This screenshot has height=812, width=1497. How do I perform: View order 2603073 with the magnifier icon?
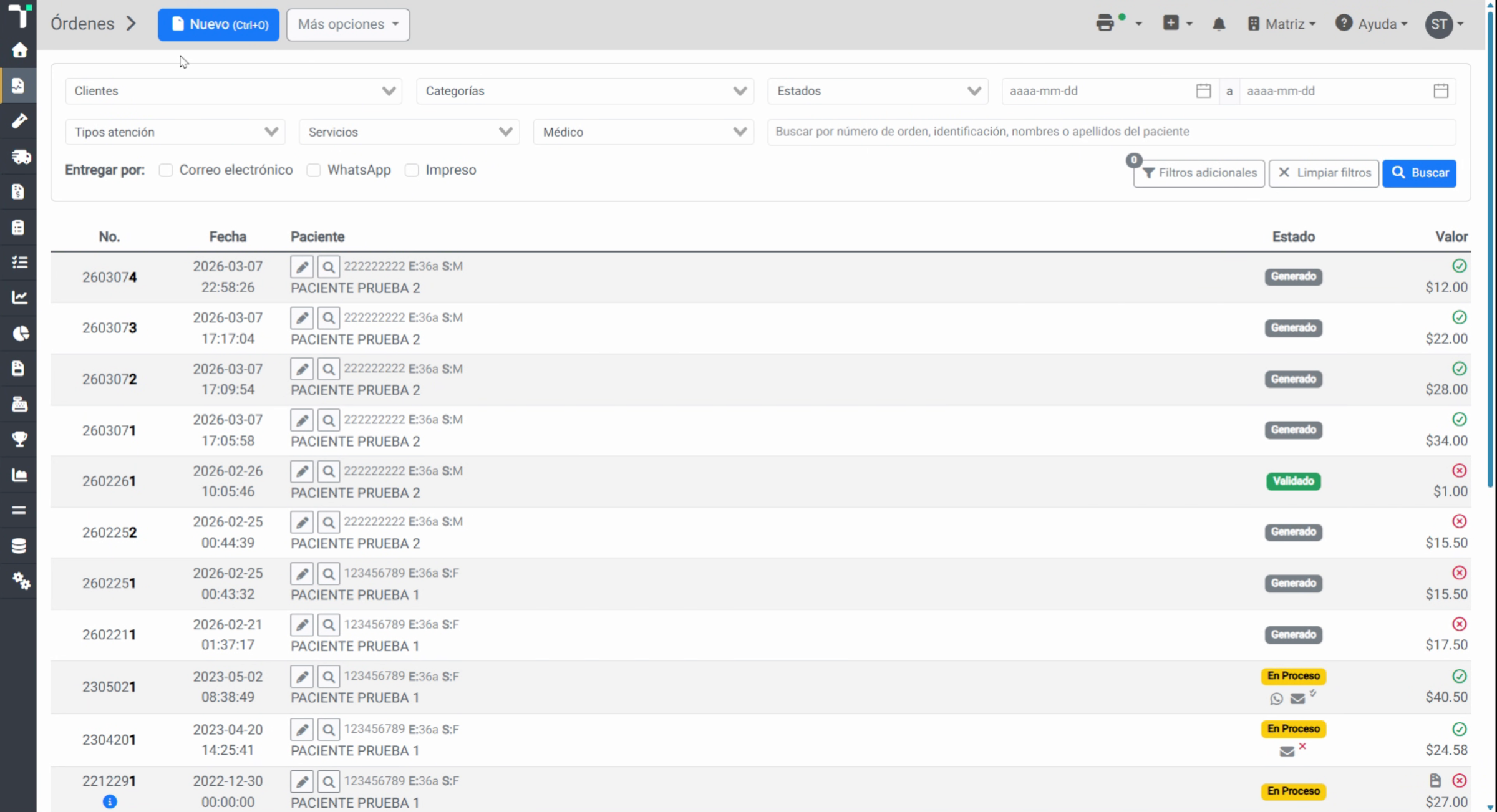[328, 318]
